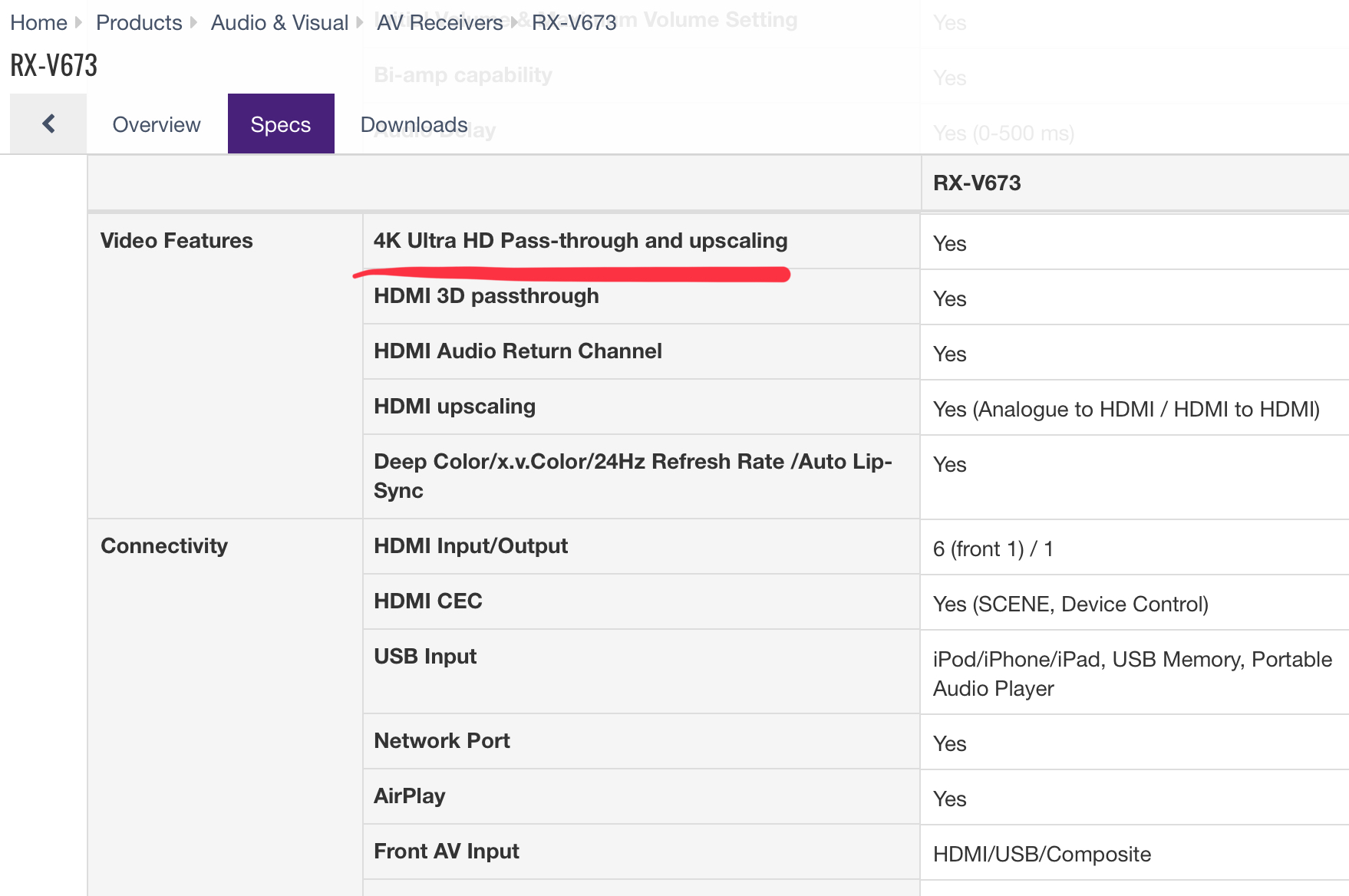
Task: Click Deep Color/x.v.Color/24Hz Refresh Rate label
Action: 633,476
